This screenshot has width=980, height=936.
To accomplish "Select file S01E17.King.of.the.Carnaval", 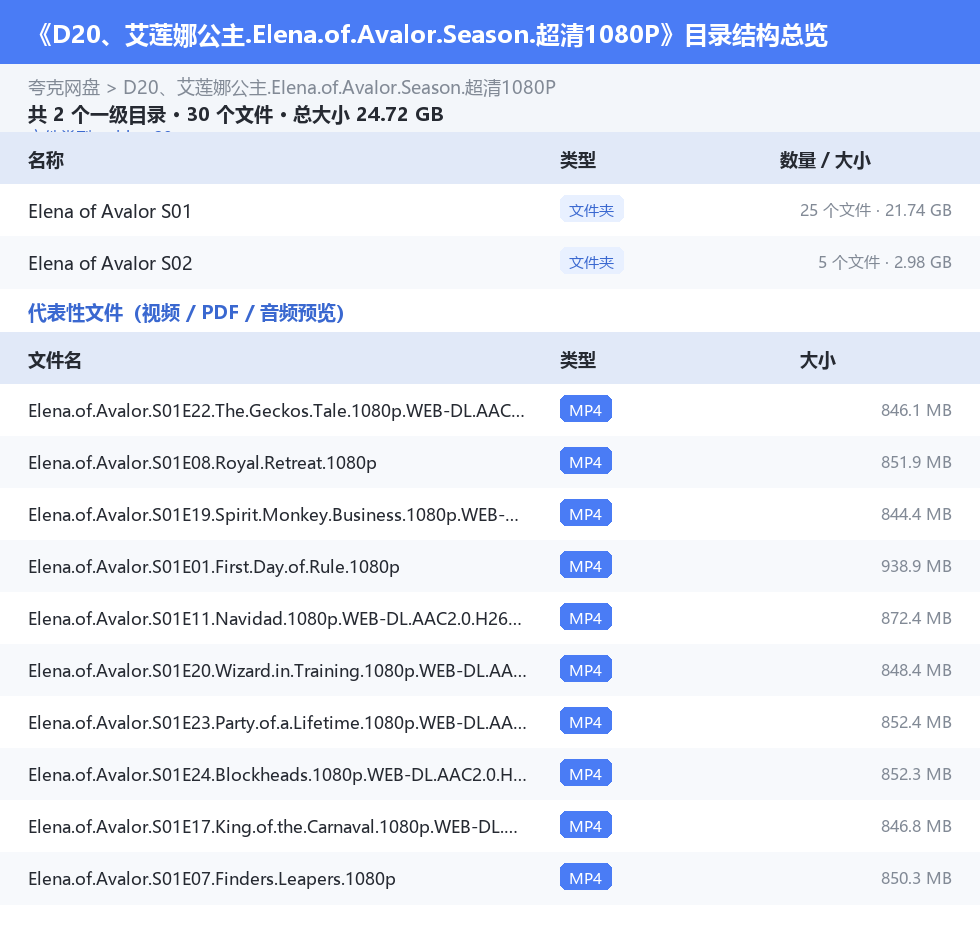I will click(273, 825).
